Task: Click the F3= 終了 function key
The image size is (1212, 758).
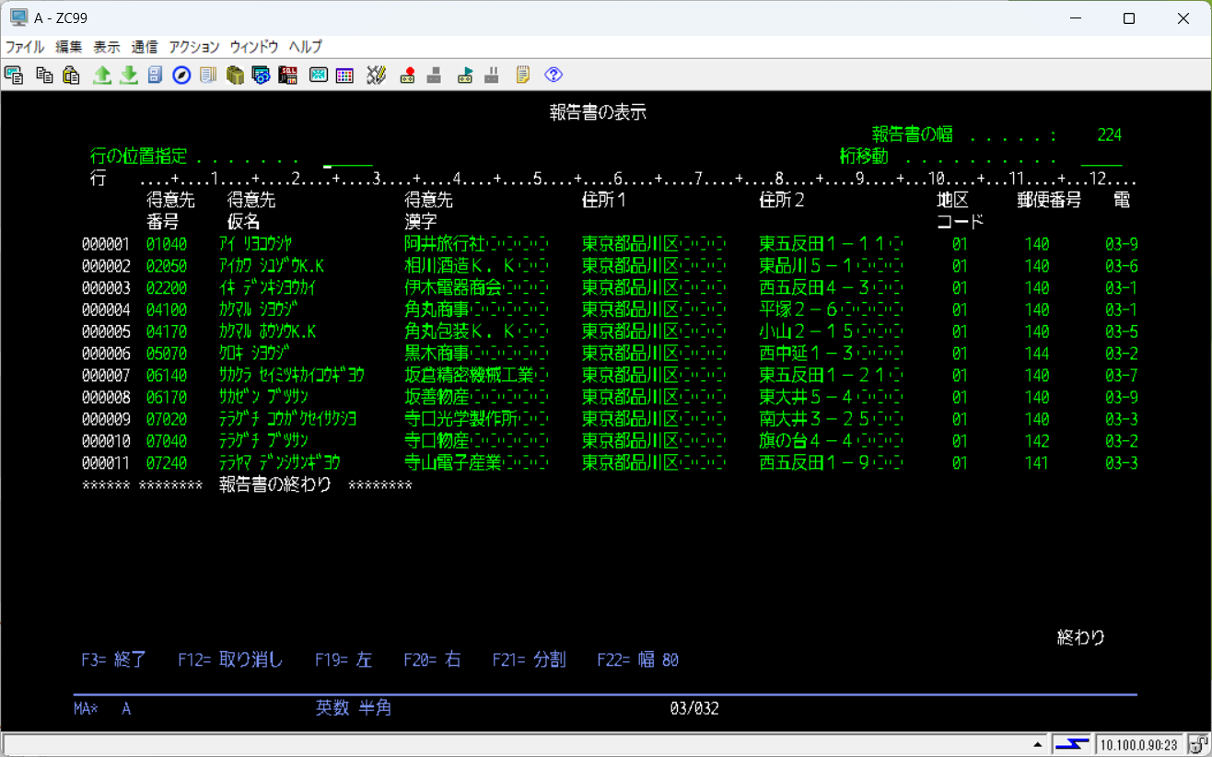Action: [114, 660]
